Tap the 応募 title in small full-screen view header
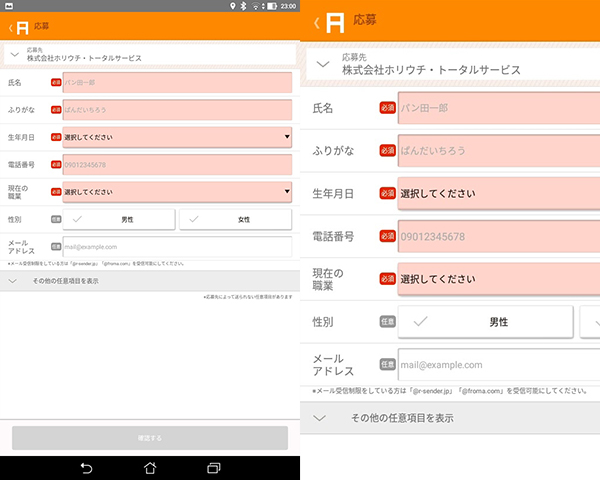 point(41,26)
